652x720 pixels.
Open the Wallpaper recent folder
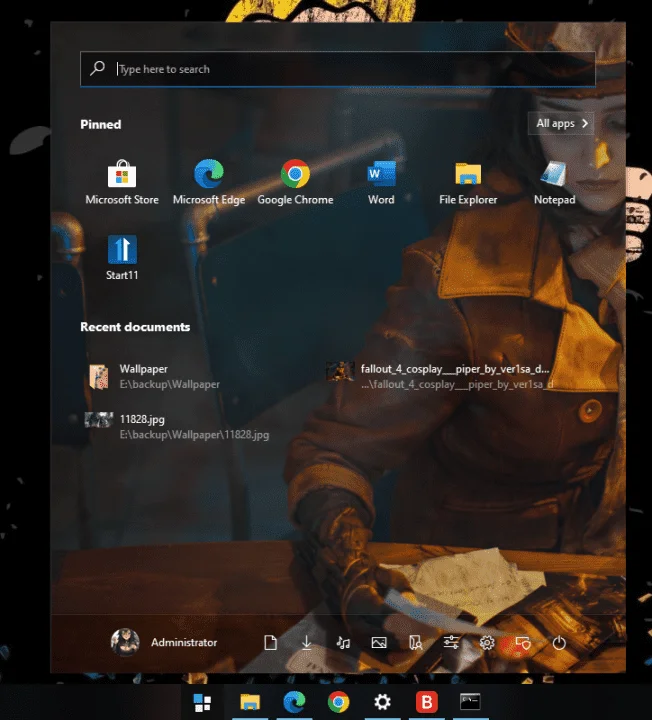pos(154,377)
